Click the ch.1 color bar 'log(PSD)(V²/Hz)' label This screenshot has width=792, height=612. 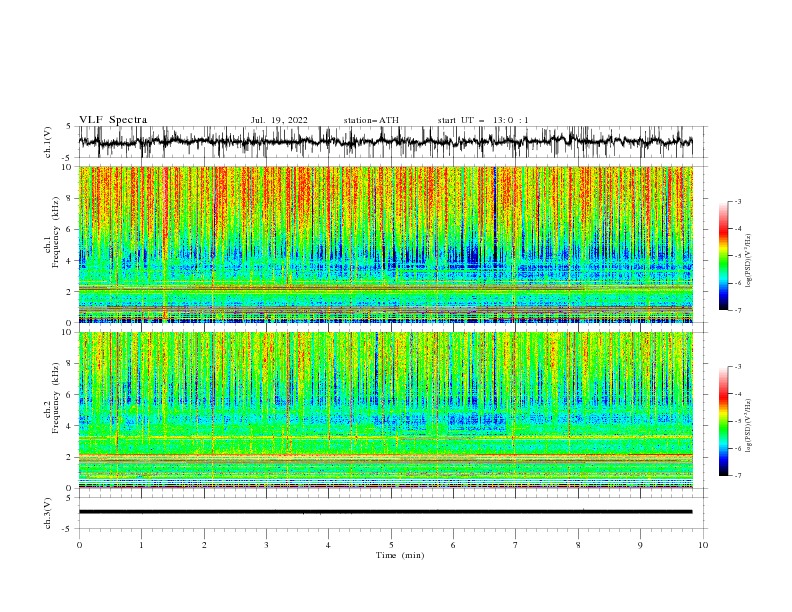tap(749, 261)
